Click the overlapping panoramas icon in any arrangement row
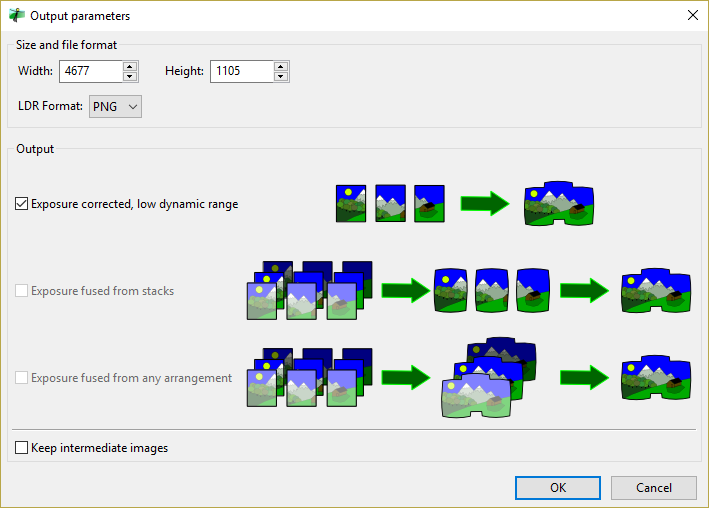The image size is (709, 508). (x=489, y=377)
